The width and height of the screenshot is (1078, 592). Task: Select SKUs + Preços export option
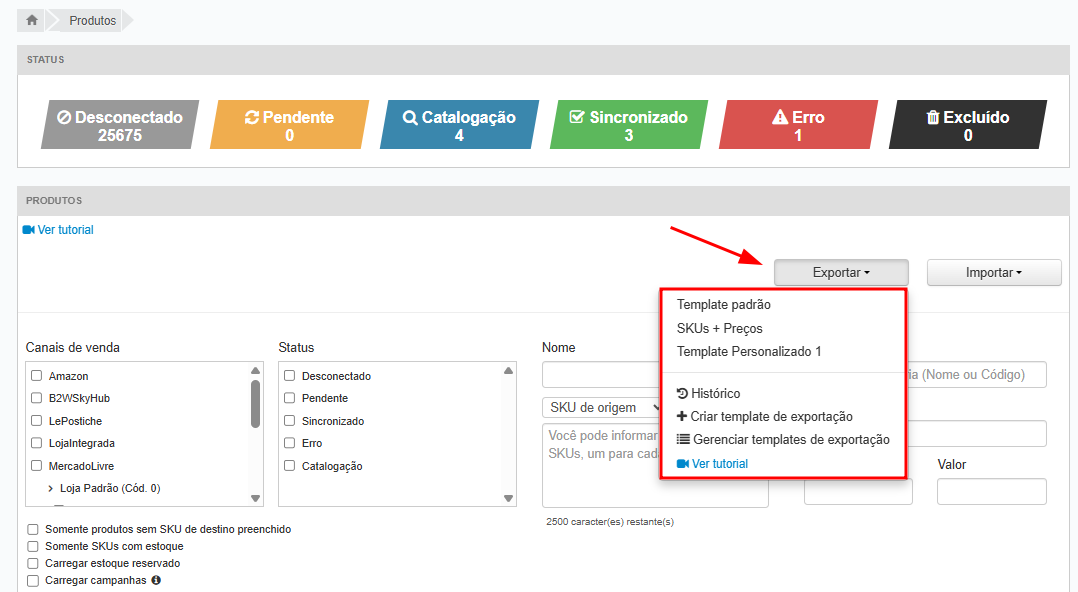(720, 328)
